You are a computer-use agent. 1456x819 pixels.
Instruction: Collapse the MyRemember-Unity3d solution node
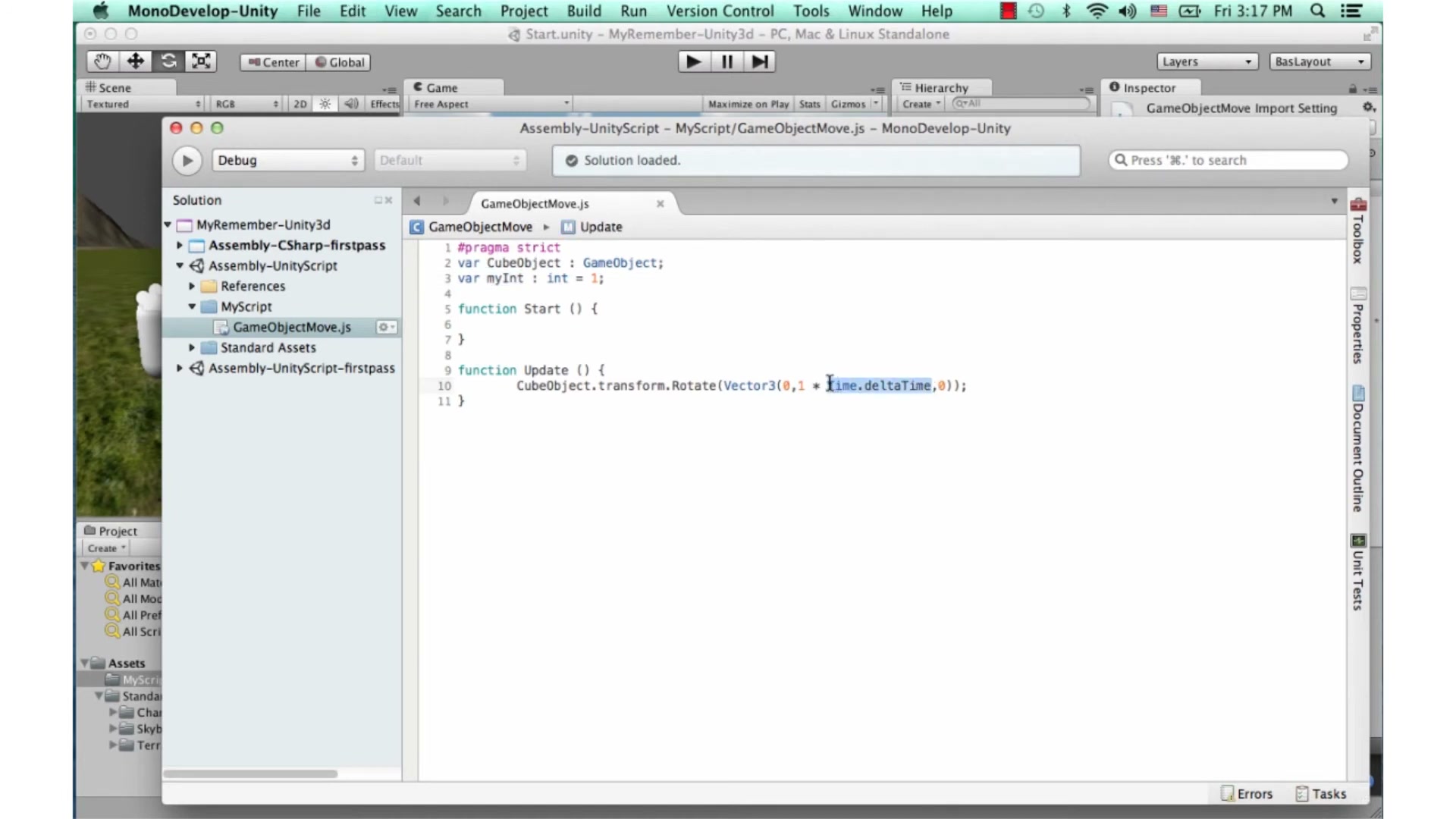(168, 224)
